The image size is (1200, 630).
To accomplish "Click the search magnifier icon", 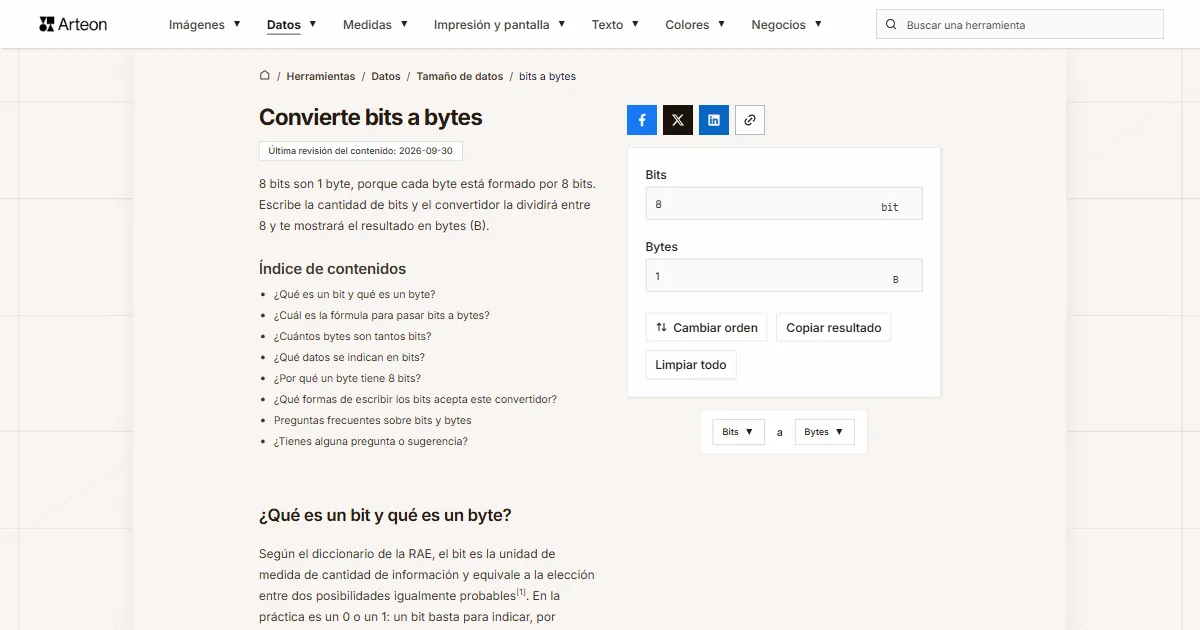I will pyautogui.click(x=890, y=24).
